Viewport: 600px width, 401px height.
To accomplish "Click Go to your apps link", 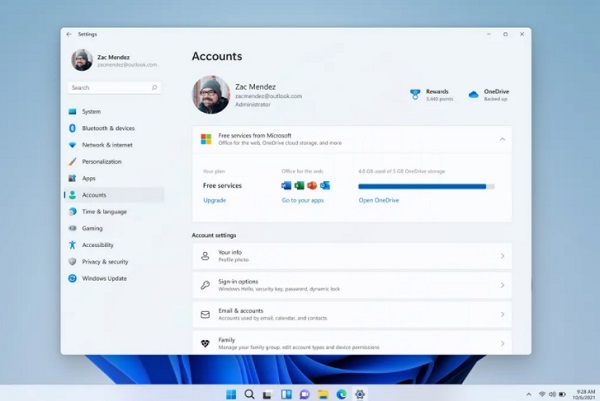I will pyautogui.click(x=303, y=200).
